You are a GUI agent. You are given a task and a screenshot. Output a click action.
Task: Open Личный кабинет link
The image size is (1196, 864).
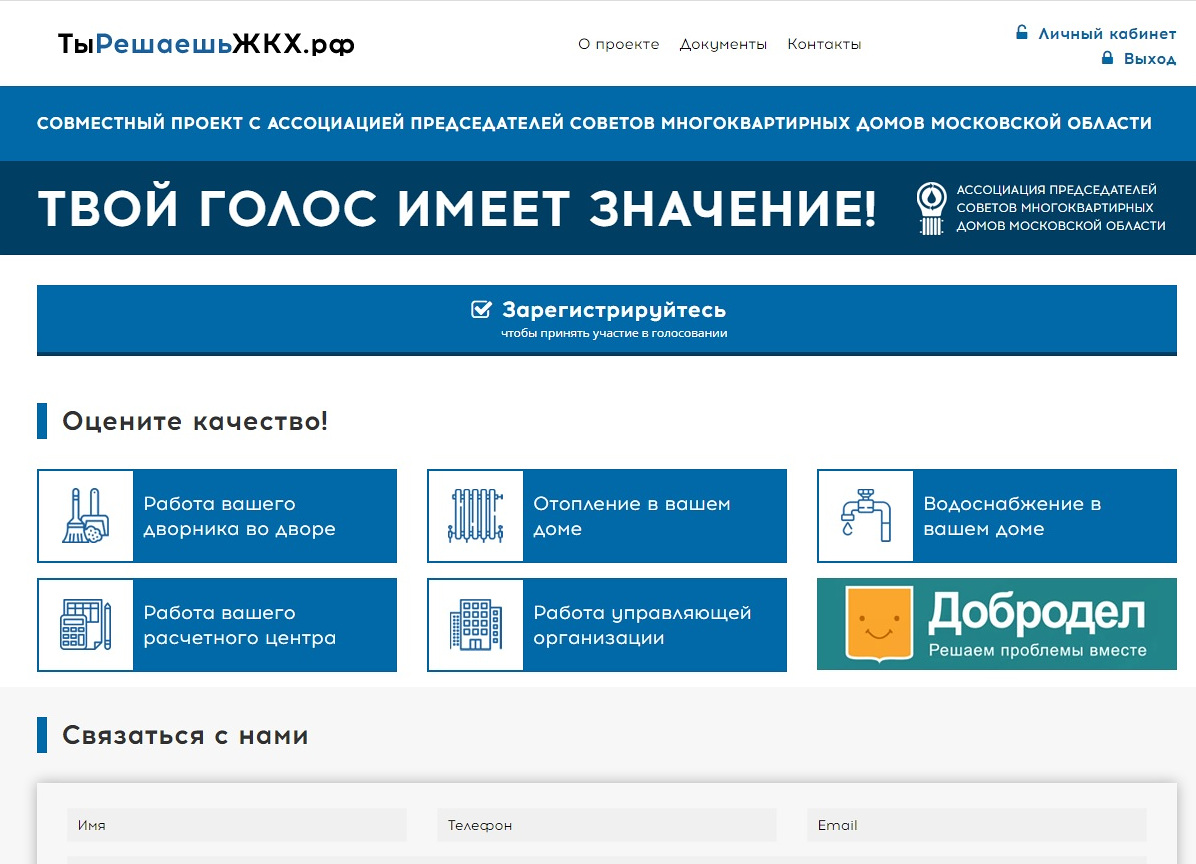click(1107, 33)
